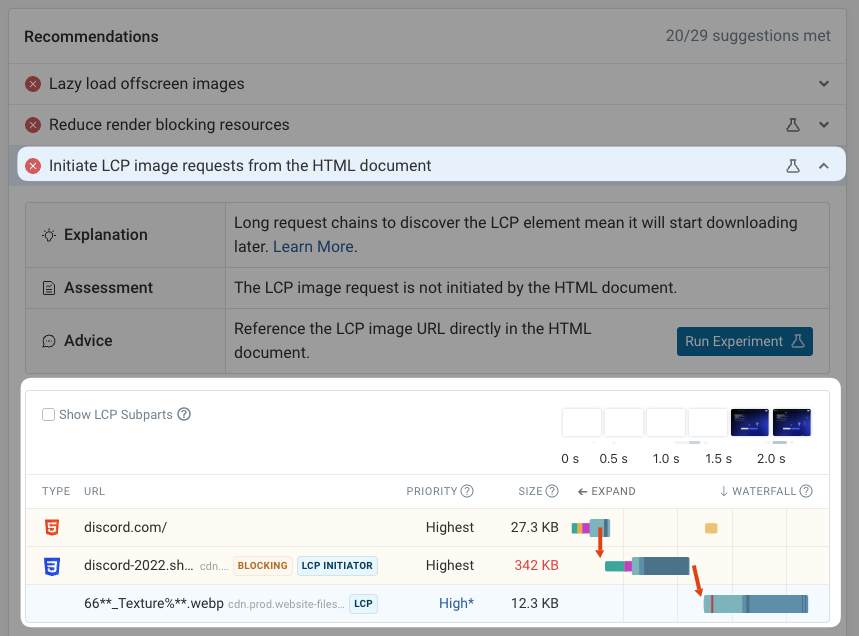This screenshot has width=859, height=636.
Task: Select the LCP INITIATOR badge
Action: pyautogui.click(x=338, y=566)
